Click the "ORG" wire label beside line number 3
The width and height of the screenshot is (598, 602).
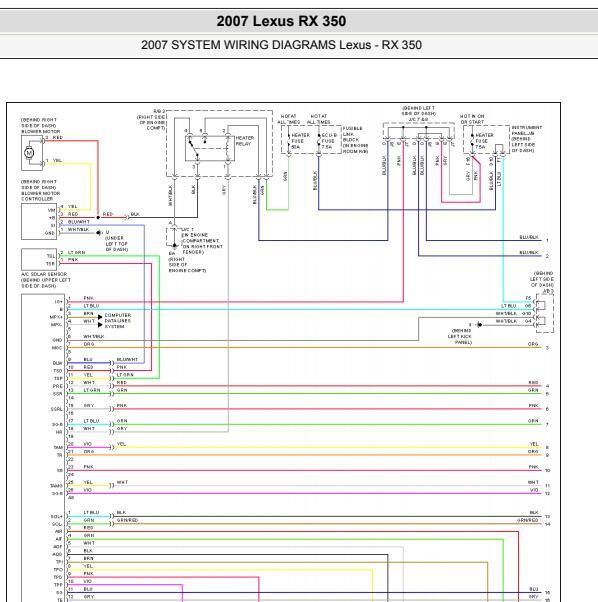tap(533, 344)
